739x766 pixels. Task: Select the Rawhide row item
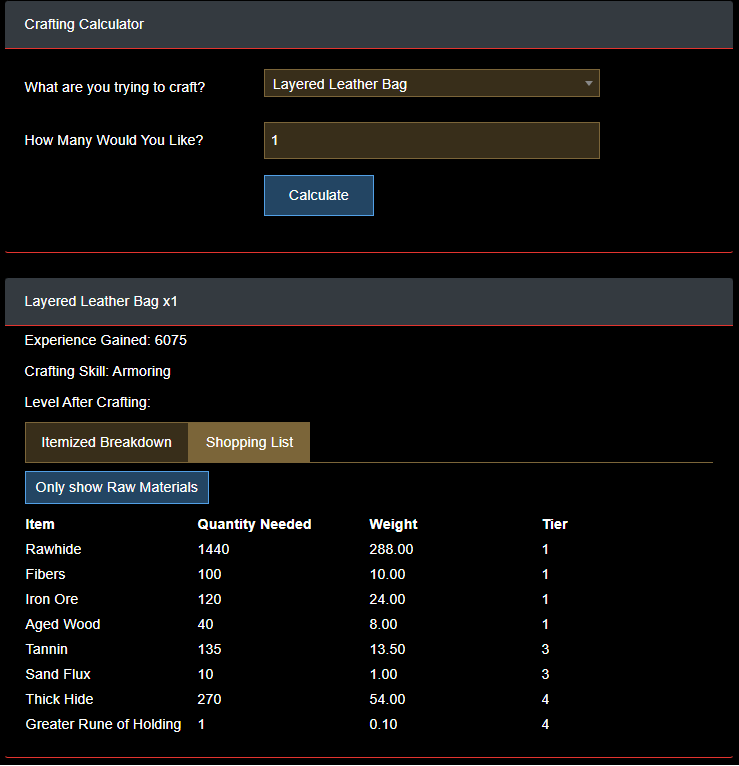tap(53, 549)
